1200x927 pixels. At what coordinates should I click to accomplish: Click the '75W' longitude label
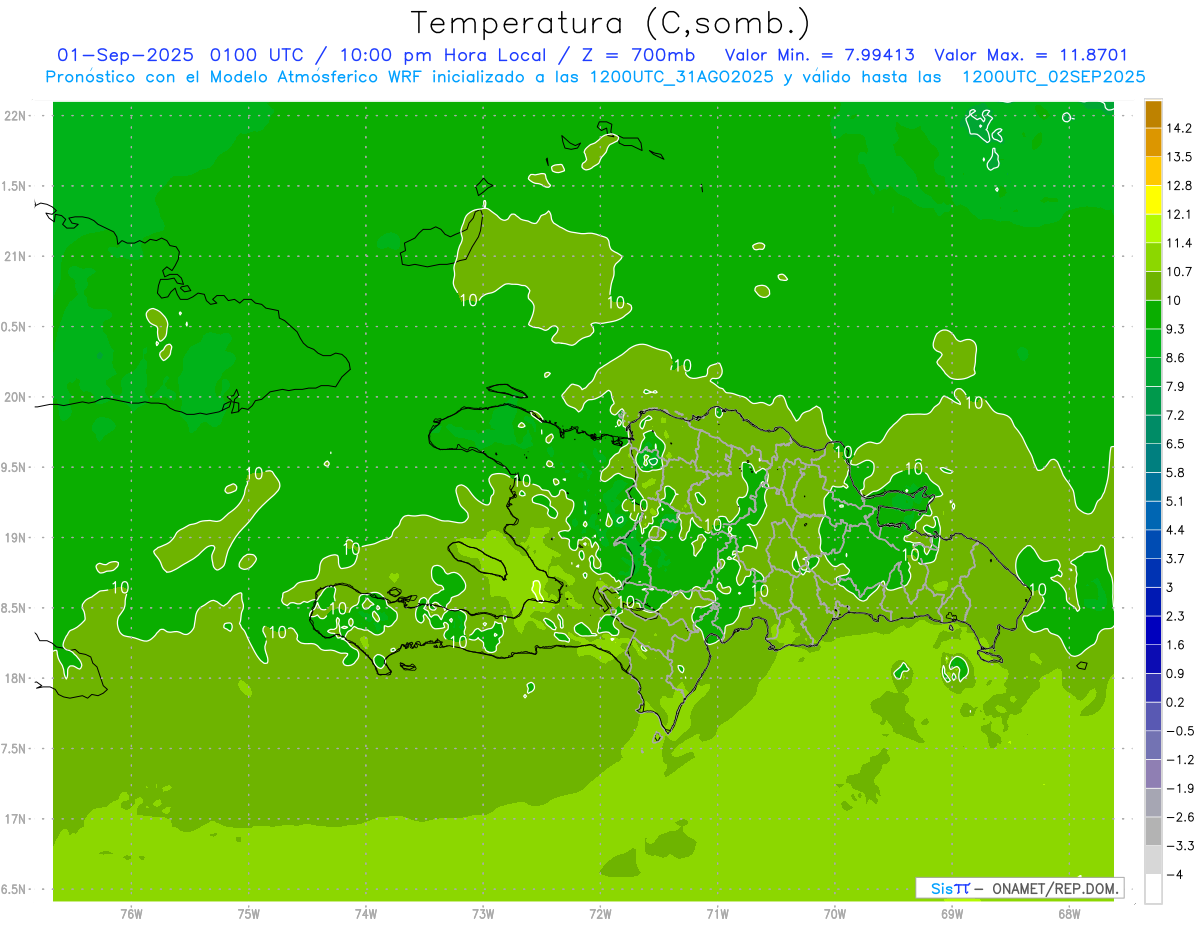coord(249,914)
